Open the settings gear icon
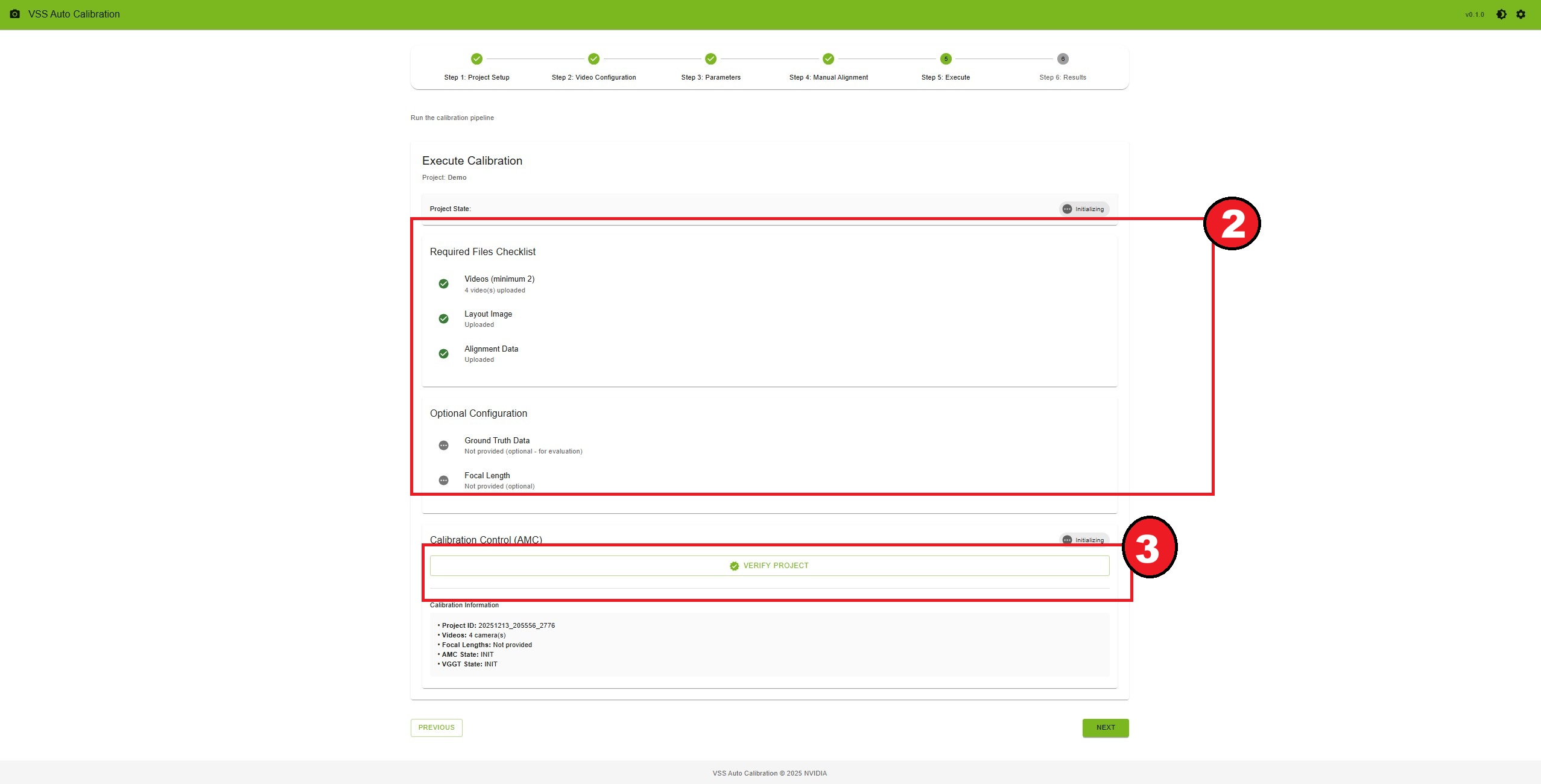 click(1520, 14)
